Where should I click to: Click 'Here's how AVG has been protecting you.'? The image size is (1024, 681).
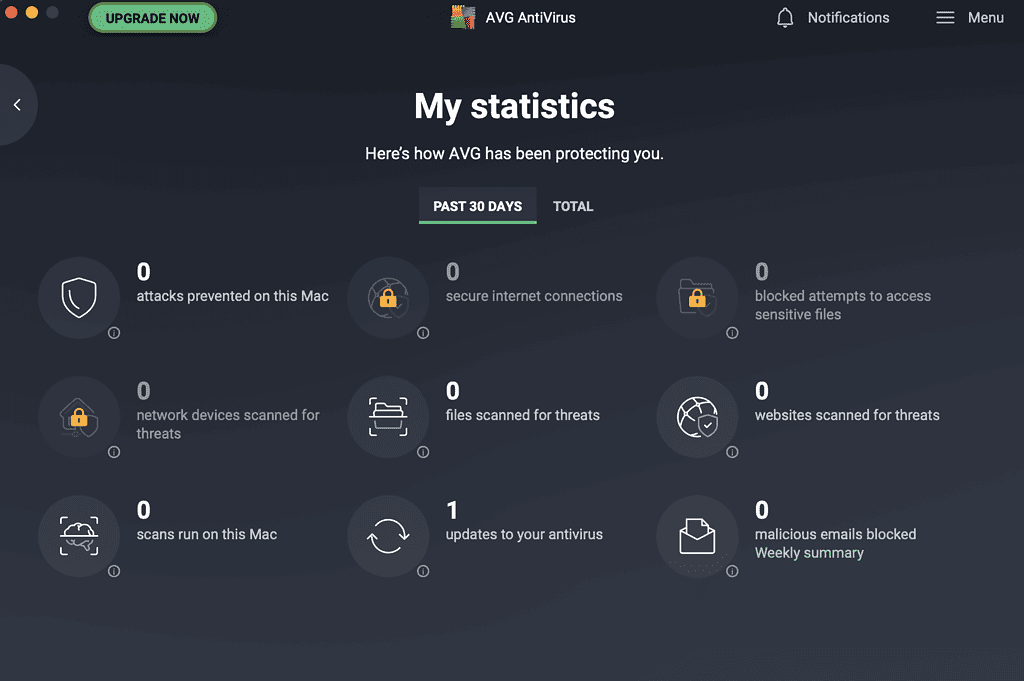(514, 153)
